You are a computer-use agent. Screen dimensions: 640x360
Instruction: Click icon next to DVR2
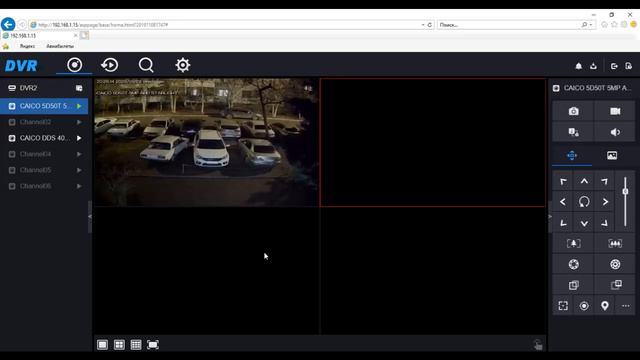pos(79,88)
